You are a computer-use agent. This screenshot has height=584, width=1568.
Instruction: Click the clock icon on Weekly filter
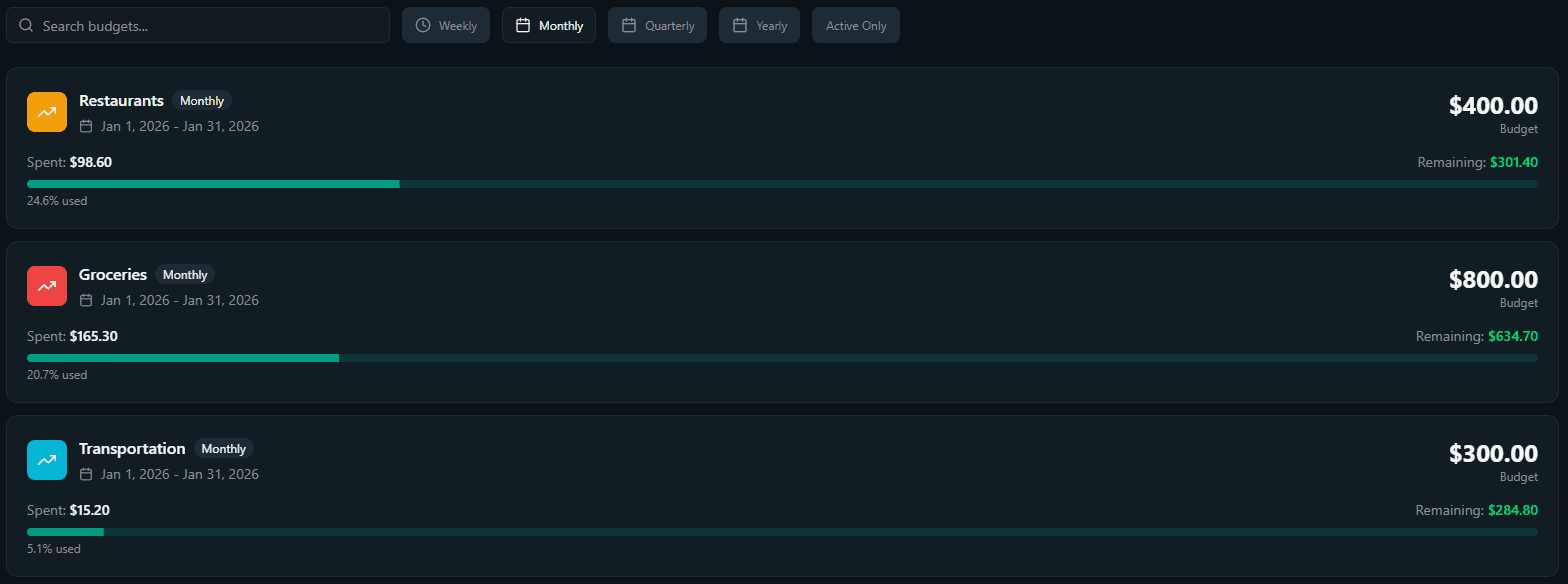423,25
